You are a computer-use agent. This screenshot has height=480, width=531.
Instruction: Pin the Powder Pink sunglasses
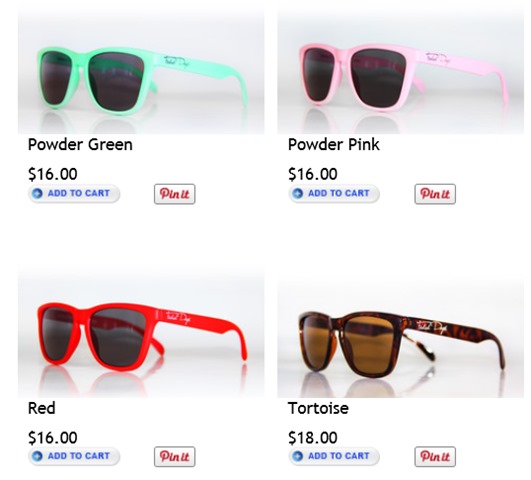[x=435, y=194]
